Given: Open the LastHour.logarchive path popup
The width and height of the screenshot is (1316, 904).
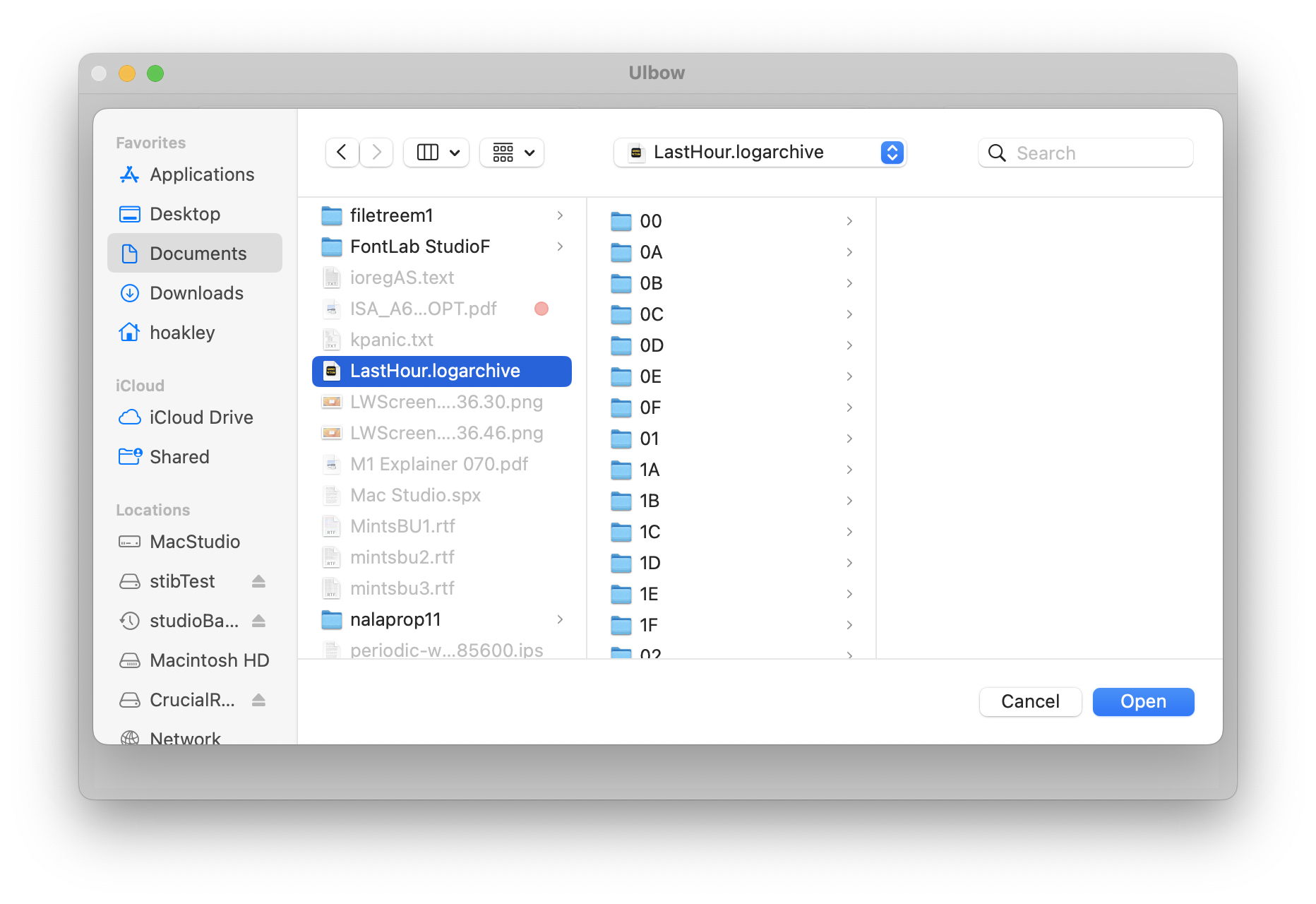Looking at the screenshot, I should [x=760, y=153].
